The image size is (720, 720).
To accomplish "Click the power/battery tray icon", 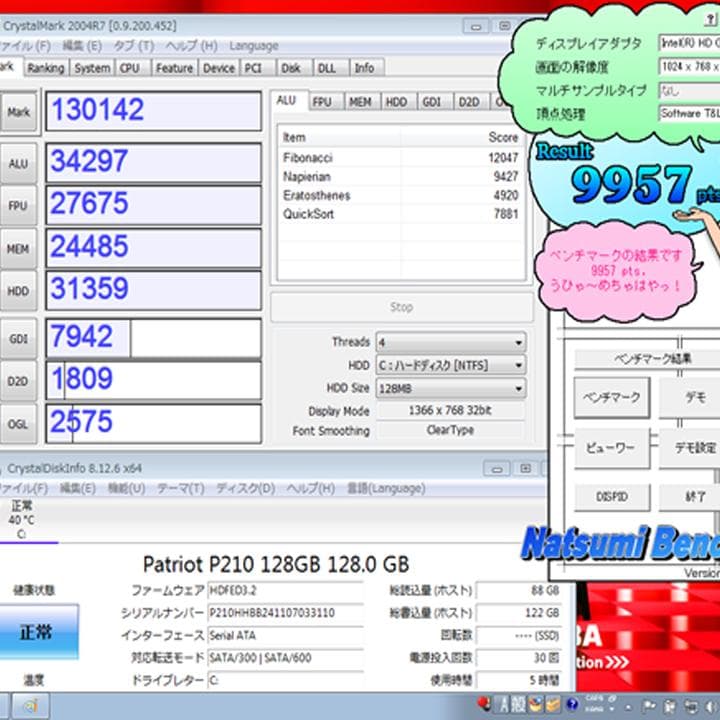I will coord(670,705).
